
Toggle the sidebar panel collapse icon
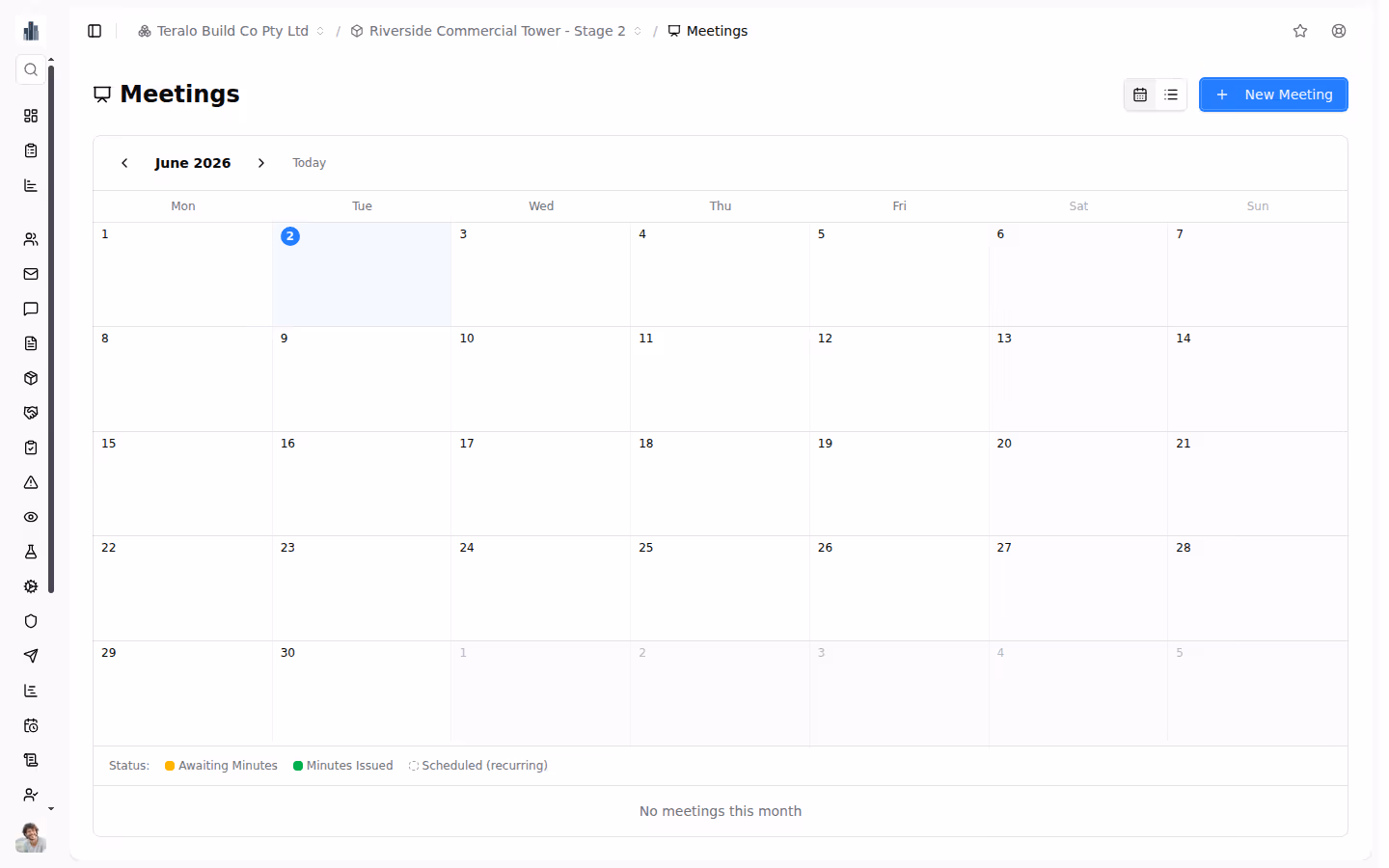tap(95, 31)
